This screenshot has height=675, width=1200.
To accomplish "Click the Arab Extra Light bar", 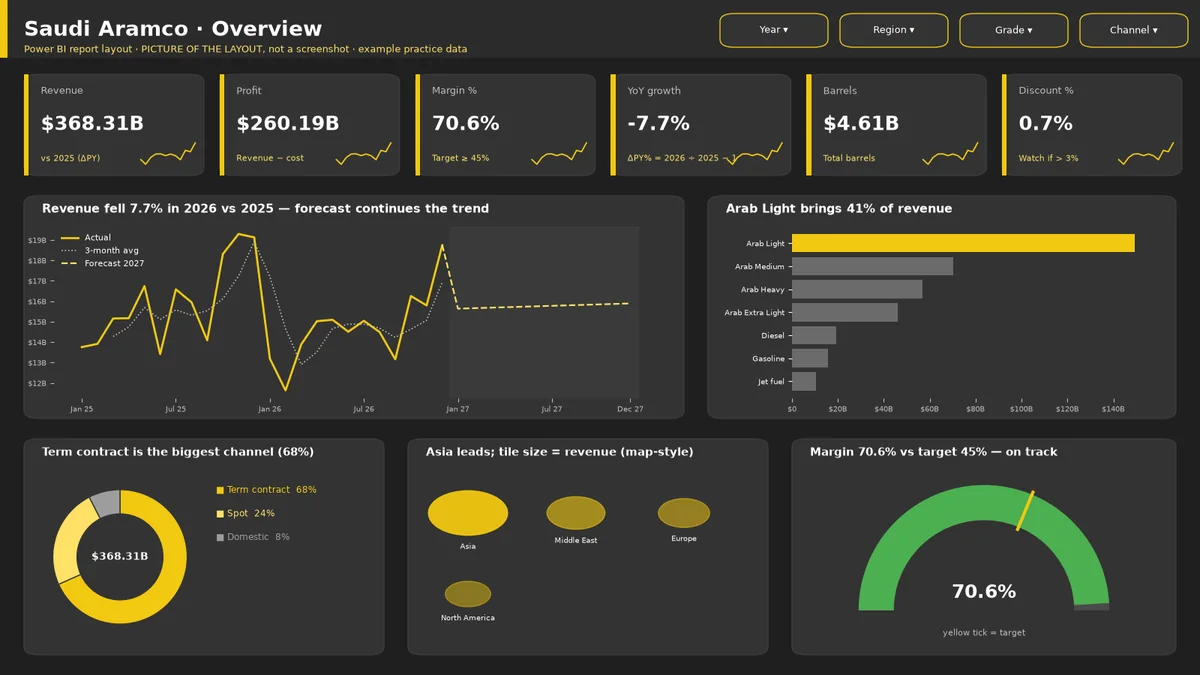I will coord(845,312).
